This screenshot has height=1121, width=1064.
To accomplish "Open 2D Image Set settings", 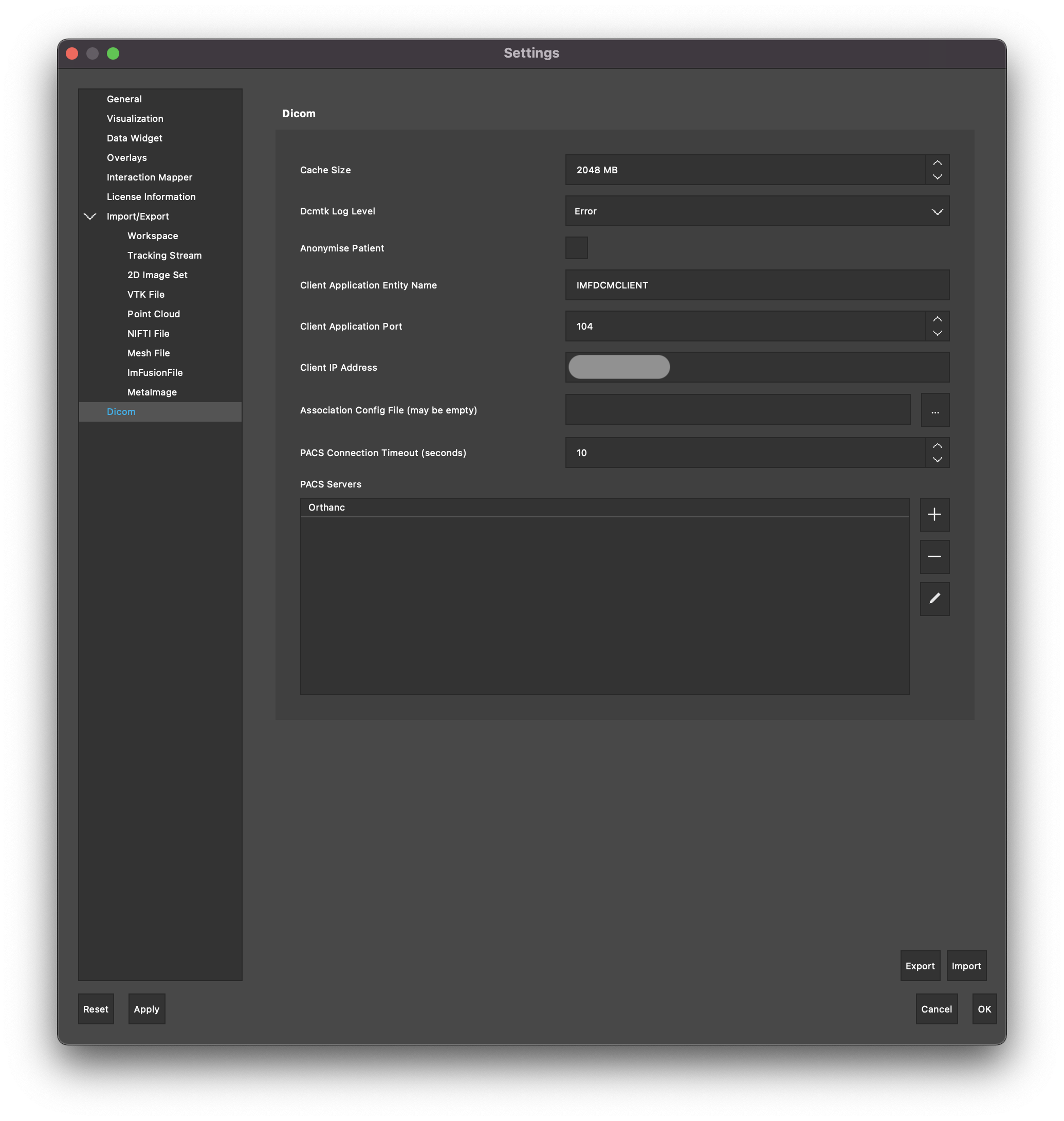I will (157, 275).
